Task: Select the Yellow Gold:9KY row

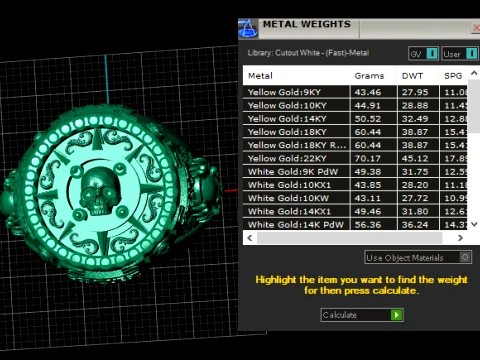Action: point(355,92)
